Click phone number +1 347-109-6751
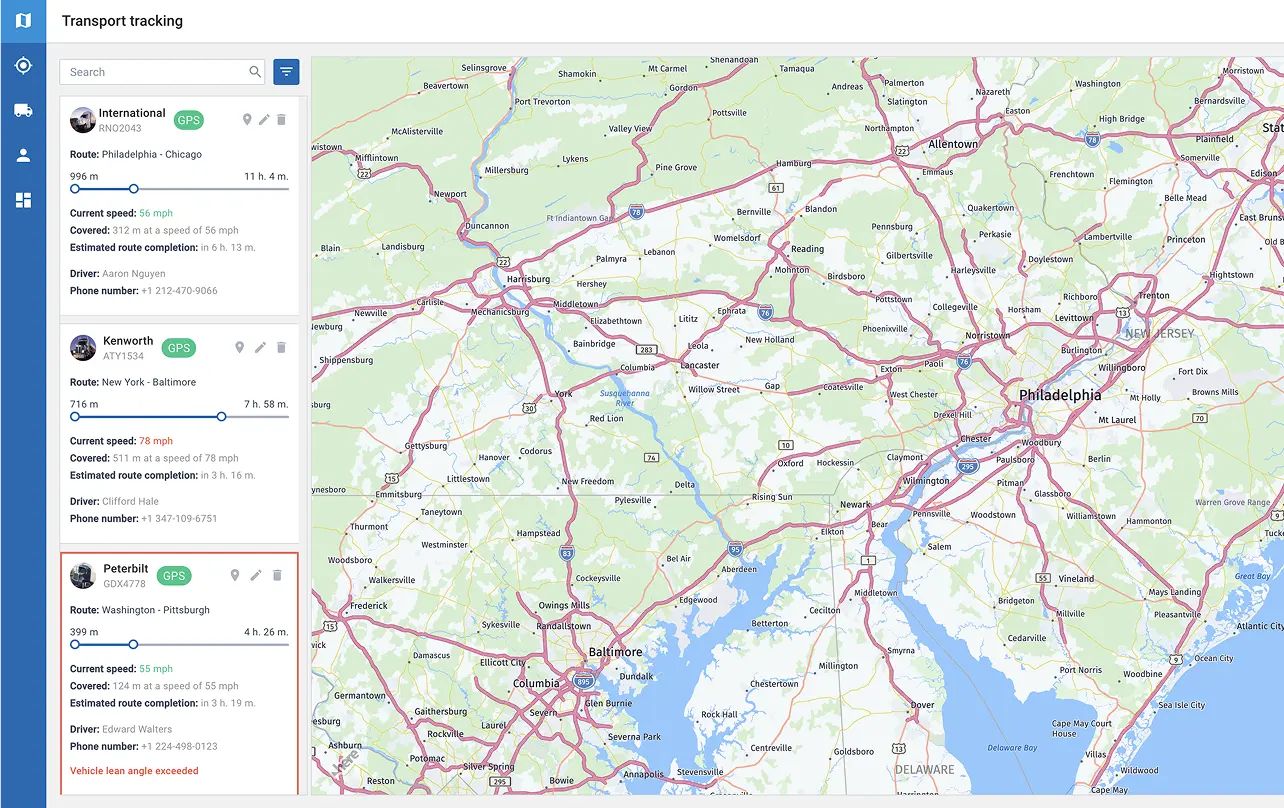 tap(179, 519)
